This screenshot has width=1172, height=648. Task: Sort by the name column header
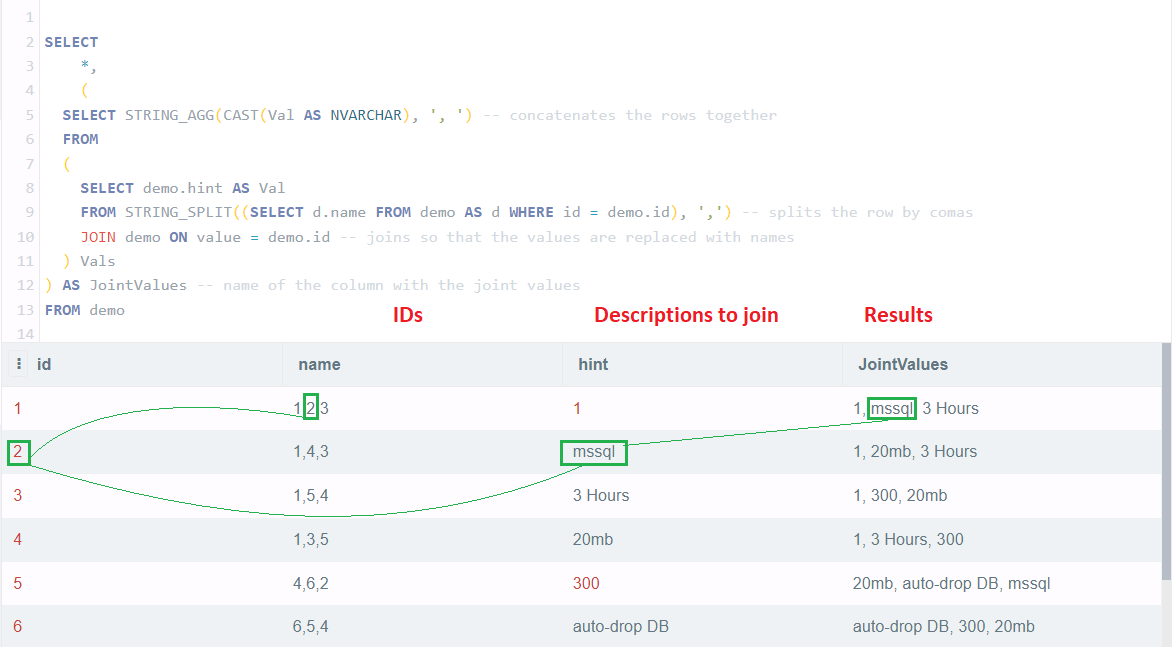319,364
